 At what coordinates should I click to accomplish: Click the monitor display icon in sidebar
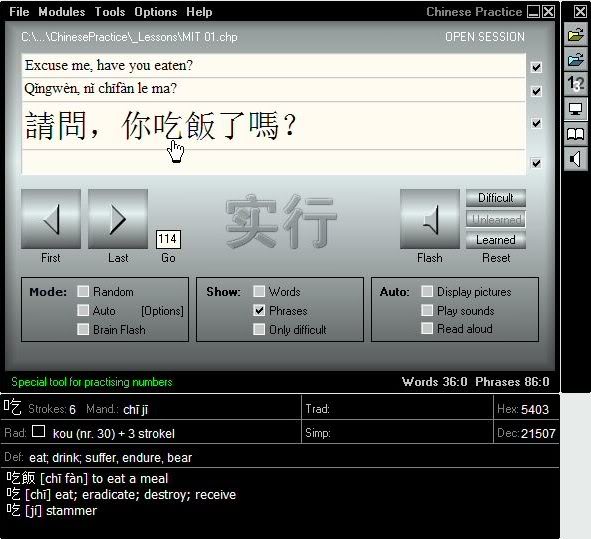click(576, 109)
